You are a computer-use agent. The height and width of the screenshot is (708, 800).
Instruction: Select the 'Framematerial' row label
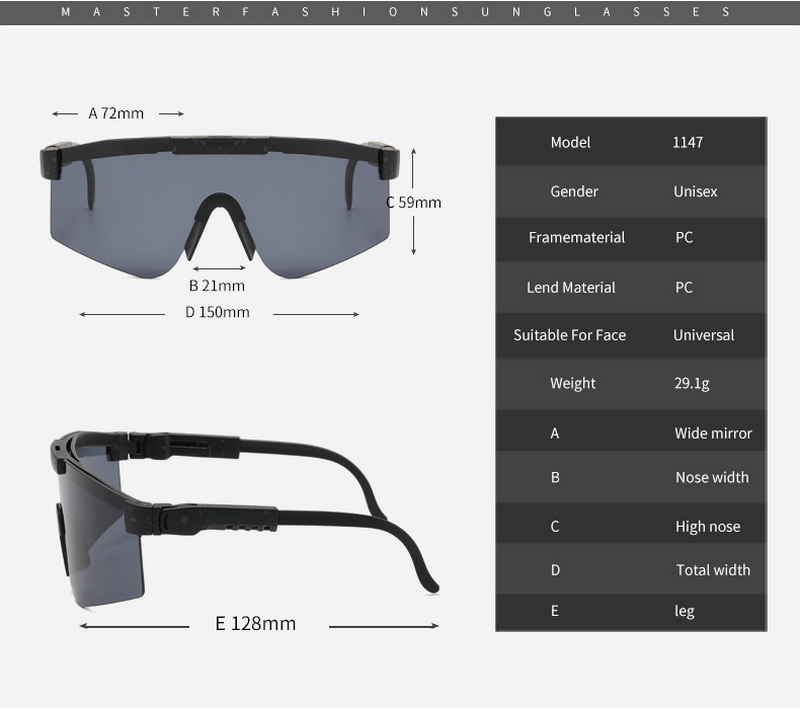click(x=576, y=237)
